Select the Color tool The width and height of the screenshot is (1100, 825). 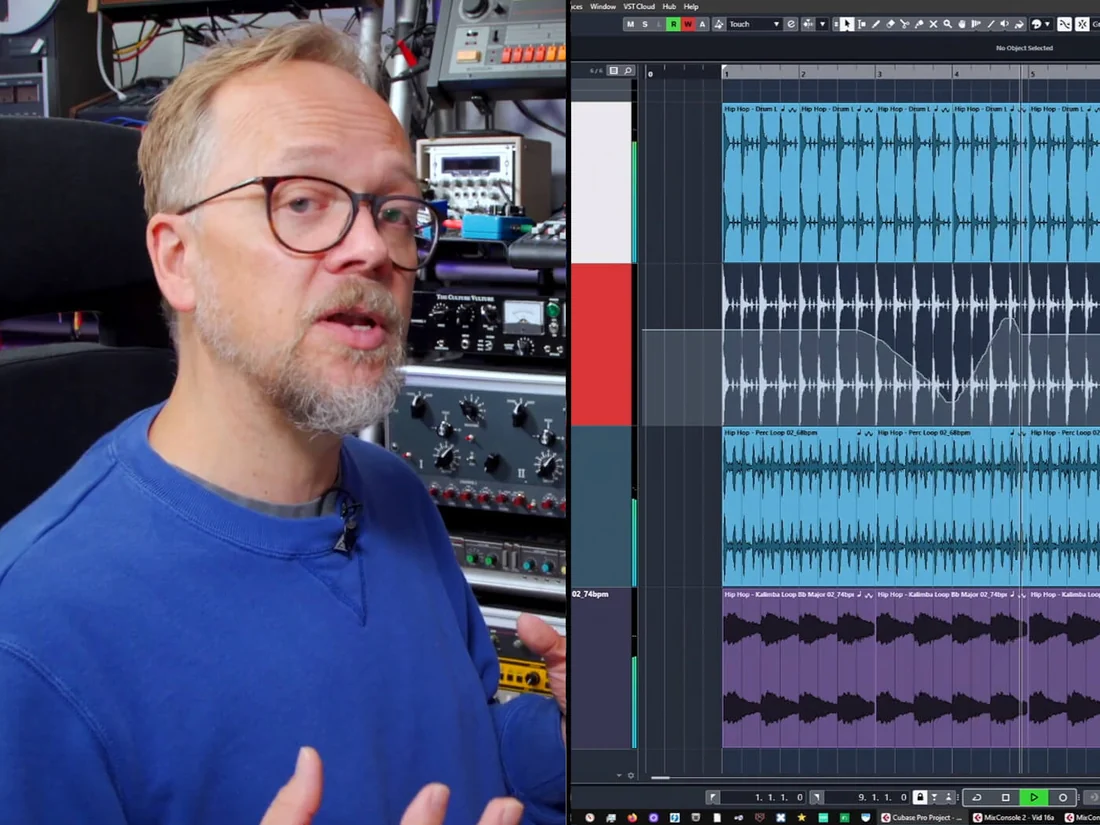point(1019,24)
